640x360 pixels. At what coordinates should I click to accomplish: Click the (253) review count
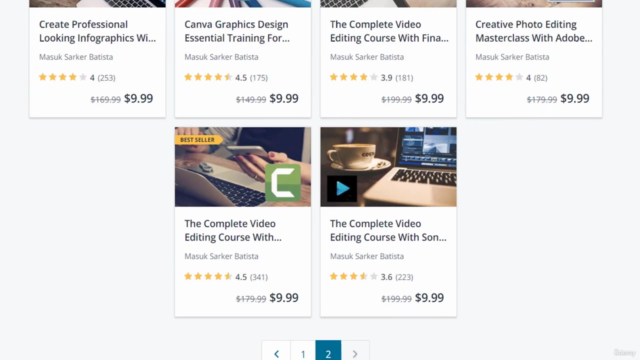click(x=107, y=78)
